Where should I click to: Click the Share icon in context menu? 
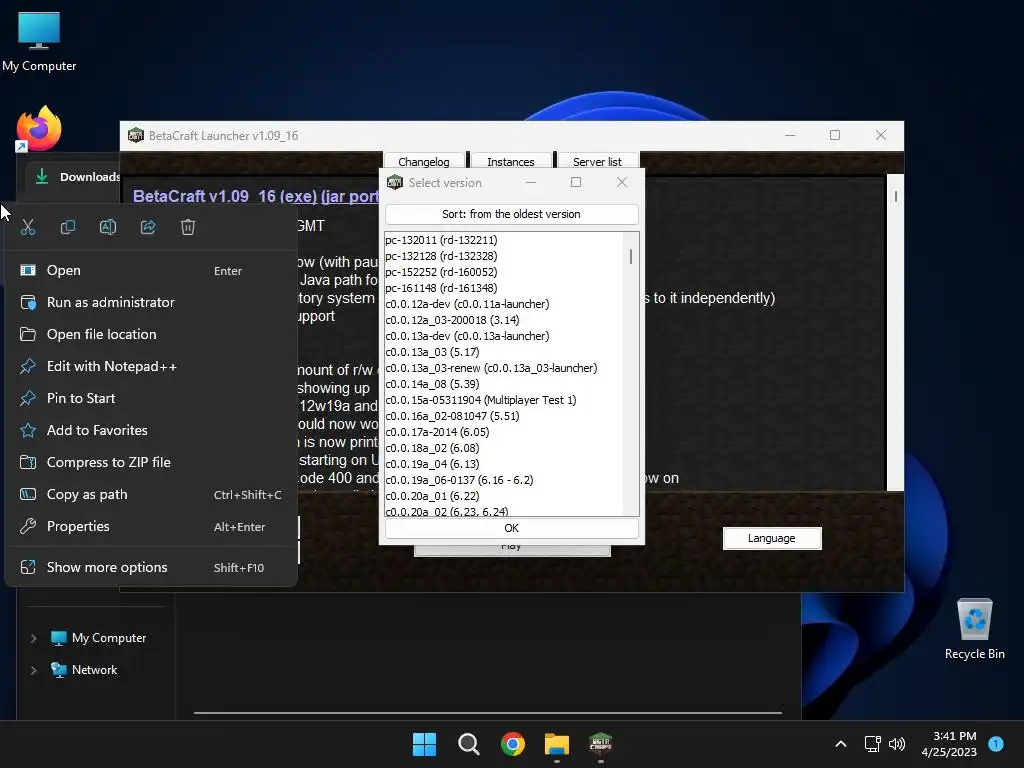(x=148, y=227)
